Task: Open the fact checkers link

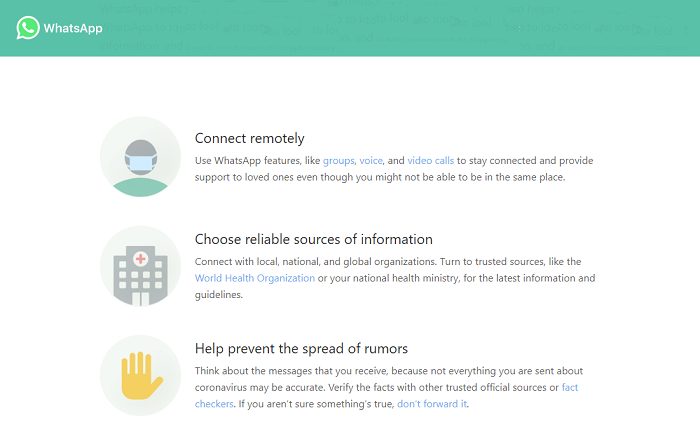Action: 570,388
